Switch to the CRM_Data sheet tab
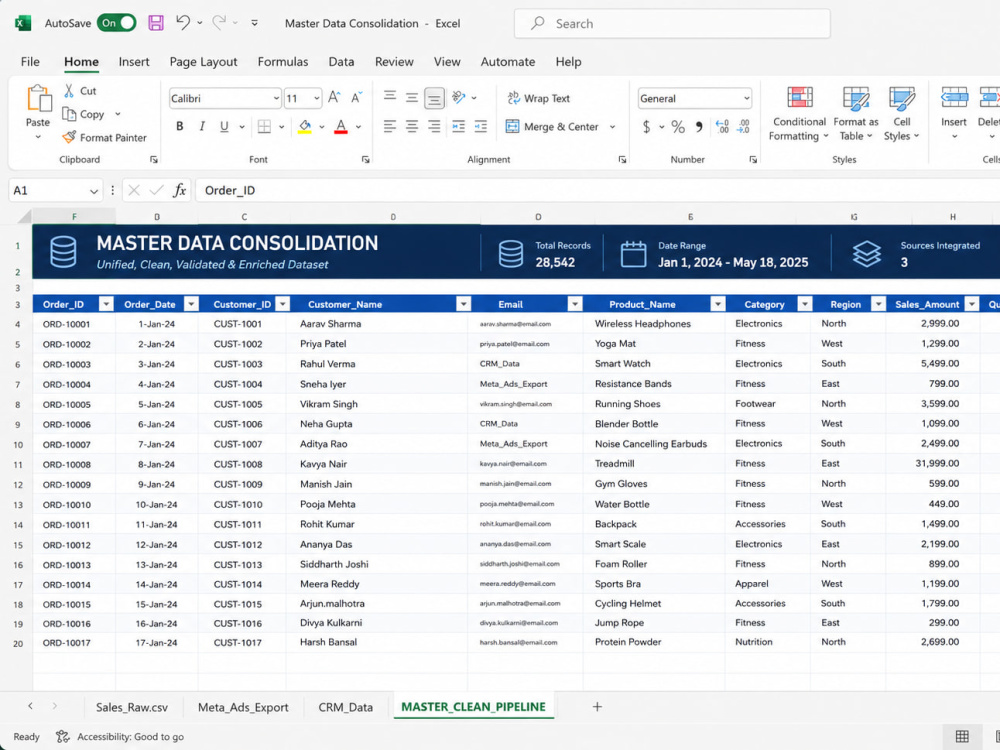The image size is (1000, 750). tap(346, 707)
